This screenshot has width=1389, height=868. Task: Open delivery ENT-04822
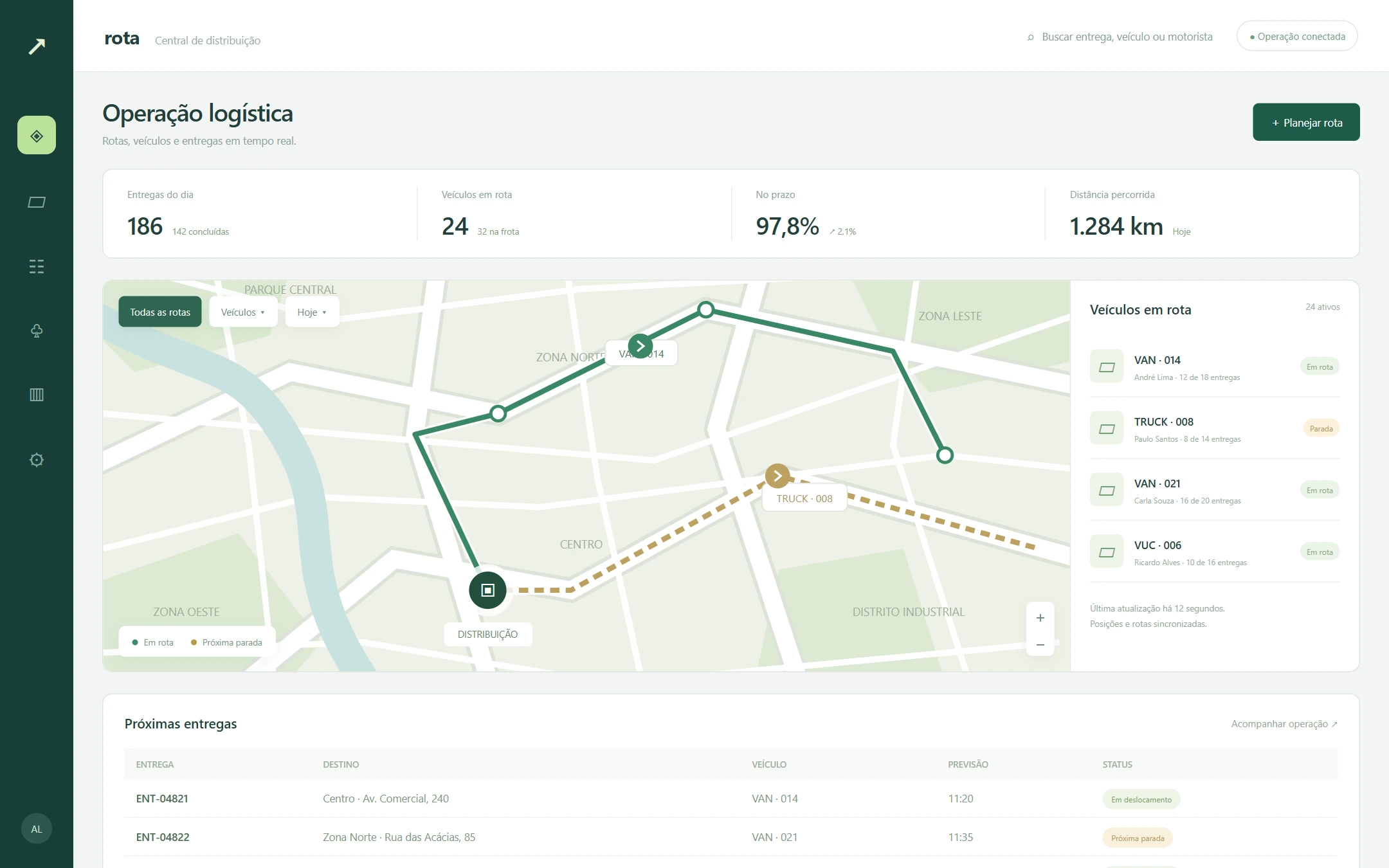click(163, 837)
